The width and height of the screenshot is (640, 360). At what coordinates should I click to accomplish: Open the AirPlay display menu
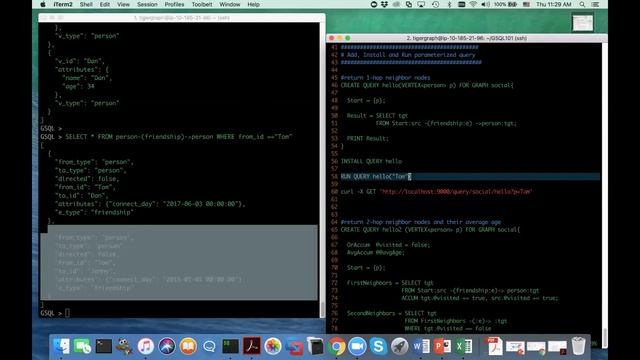[x=421, y=4]
